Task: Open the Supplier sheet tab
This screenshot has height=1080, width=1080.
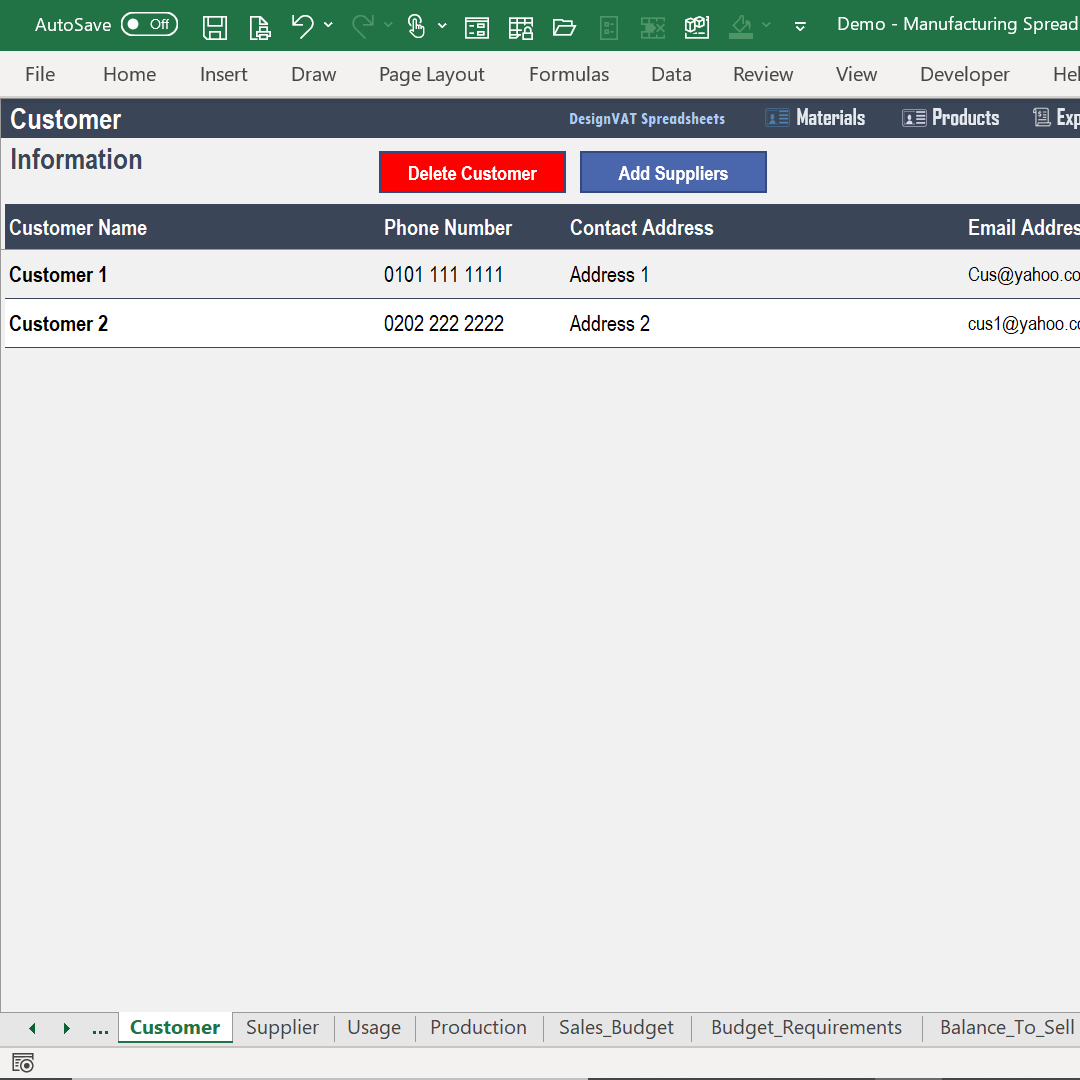Action: pos(282,1027)
